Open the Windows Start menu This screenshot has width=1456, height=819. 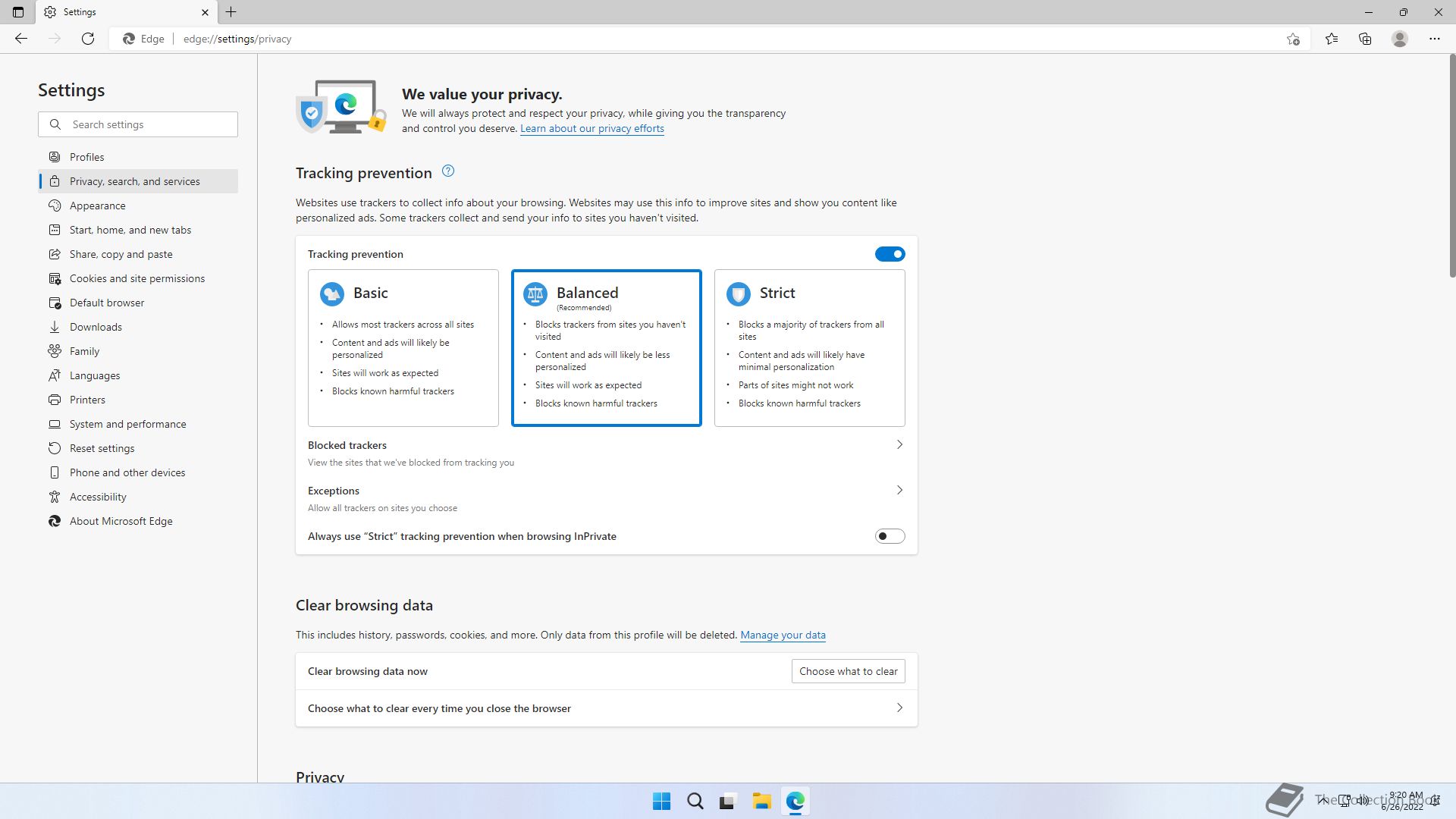[661, 802]
